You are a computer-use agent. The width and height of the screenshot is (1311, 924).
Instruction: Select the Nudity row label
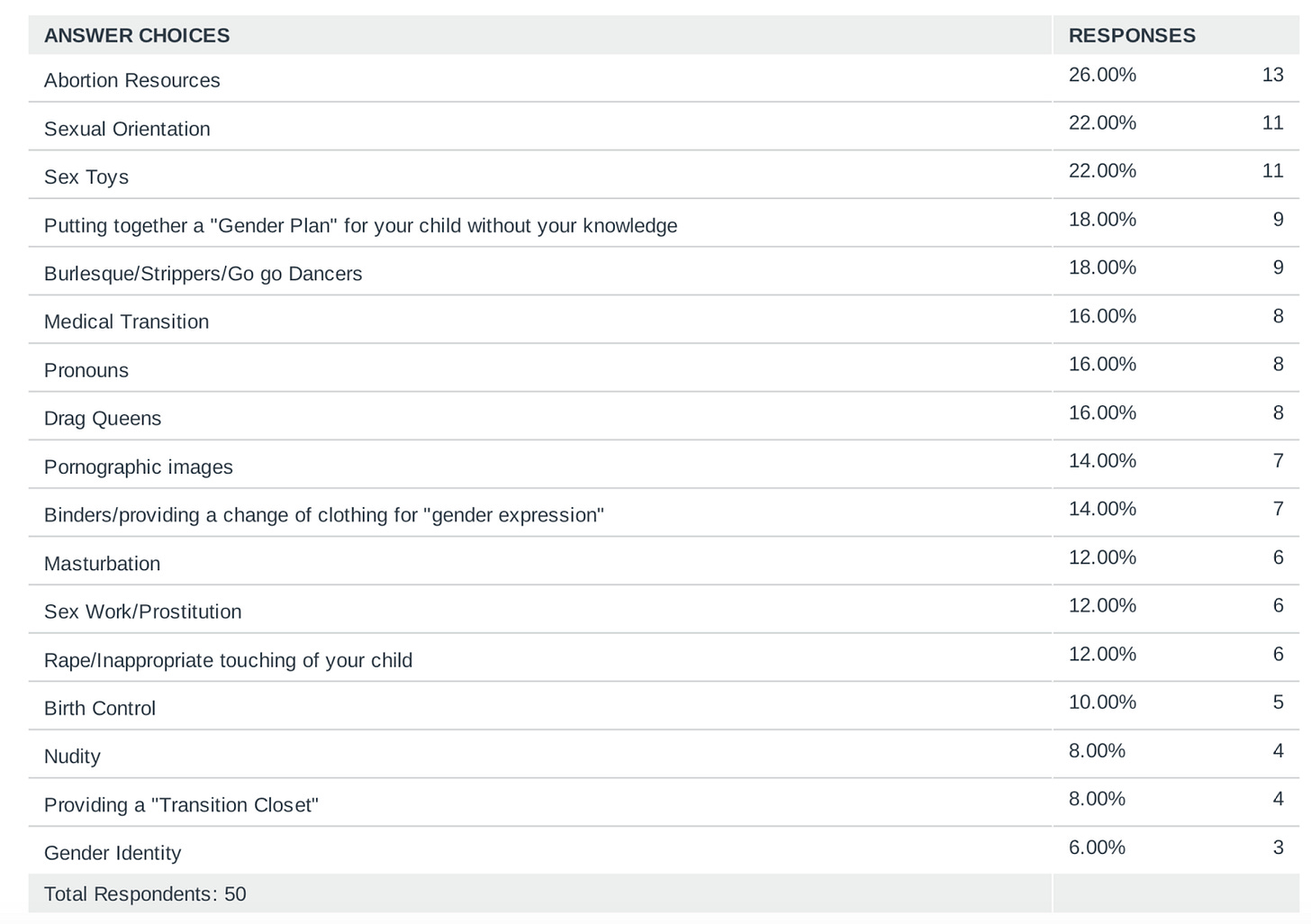point(72,756)
